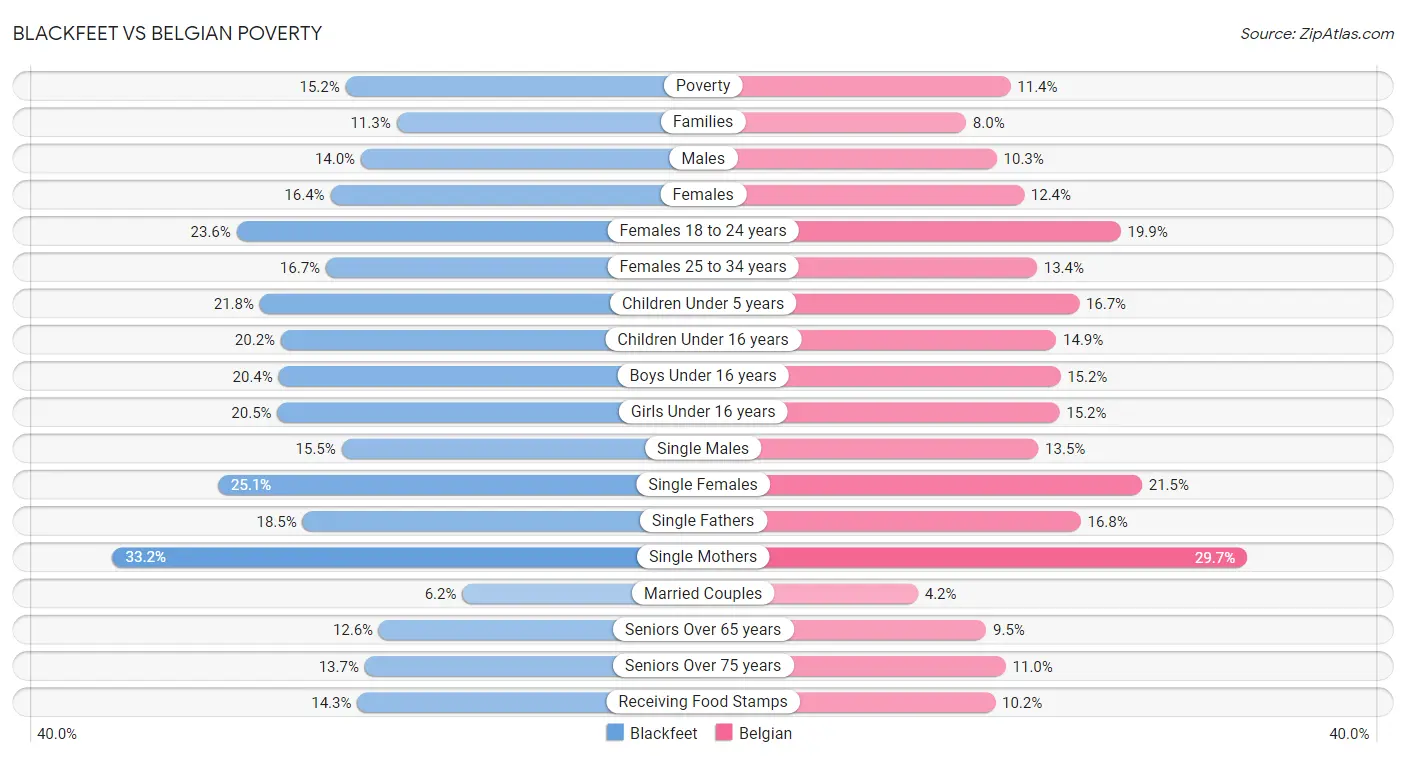Select the Children Under 5 years label
Viewport: 1406px width, 758px height.
pos(703,303)
